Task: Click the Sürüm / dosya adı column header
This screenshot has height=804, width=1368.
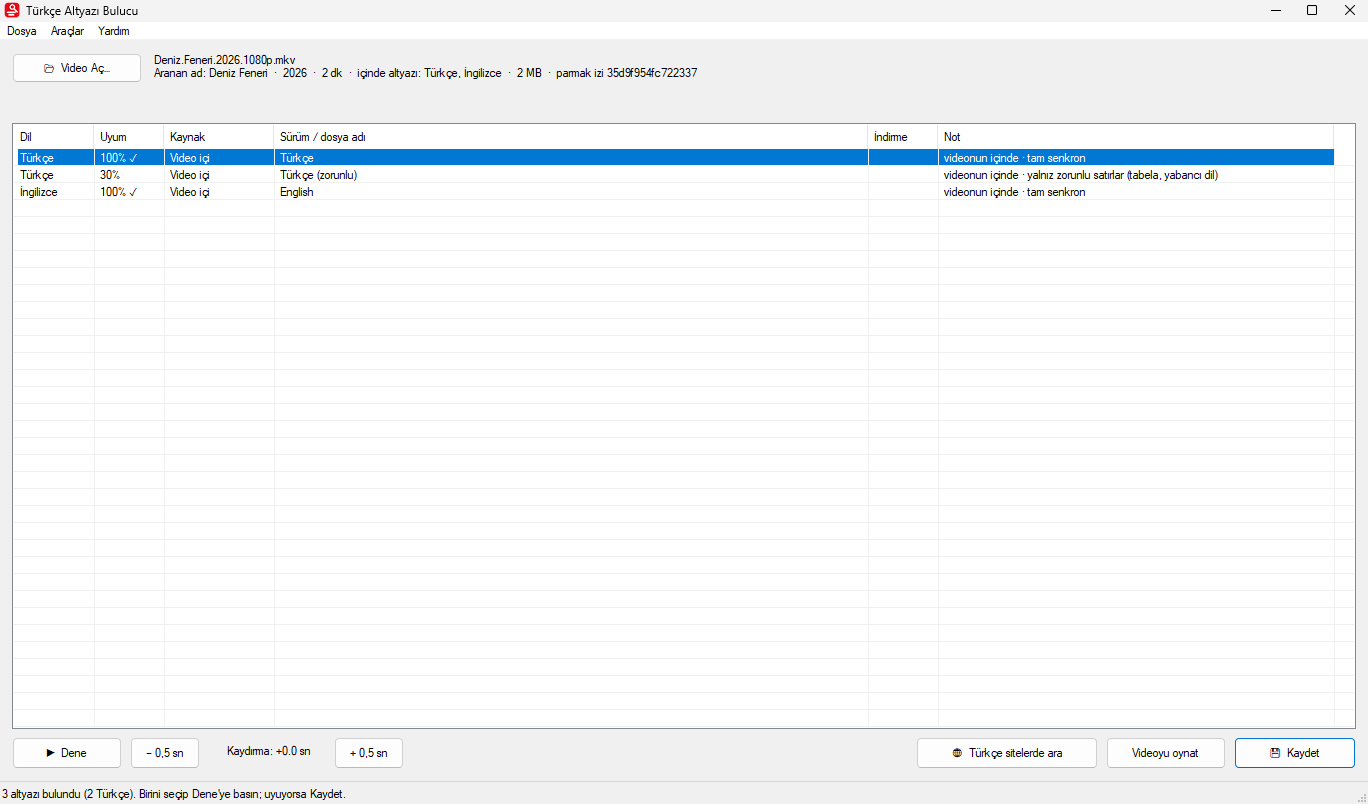Action: [x=571, y=137]
